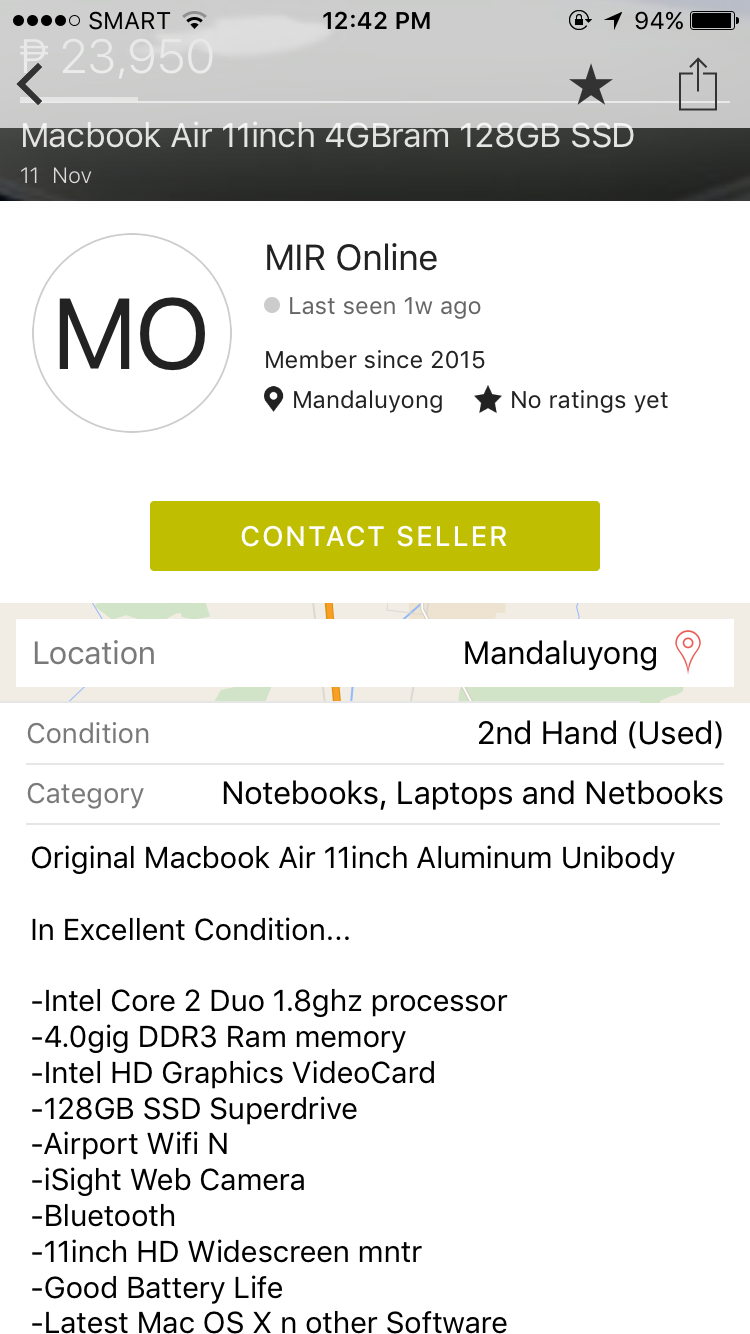The image size is (750, 1334).
Task: Tap the Last seen status indicator dot
Action: pos(272,306)
